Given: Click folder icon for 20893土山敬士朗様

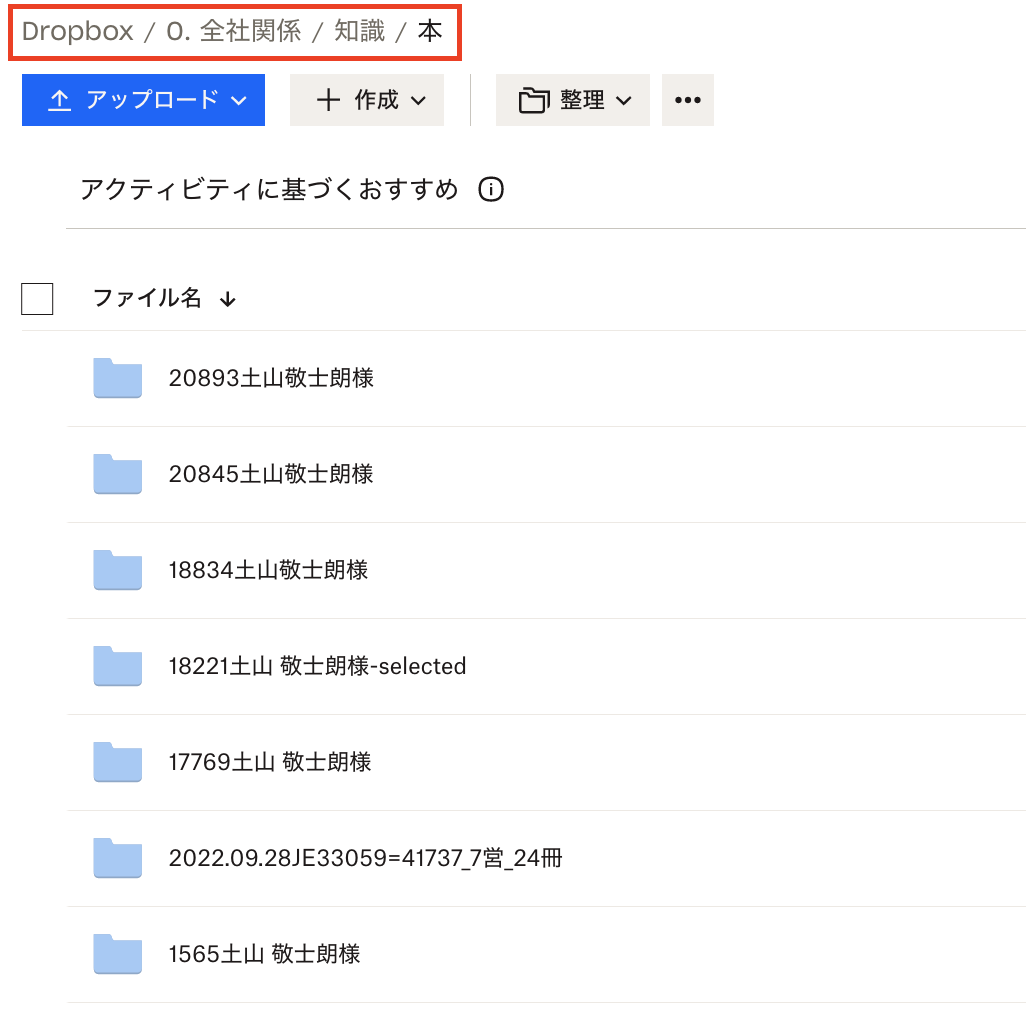Looking at the screenshot, I should (117, 378).
